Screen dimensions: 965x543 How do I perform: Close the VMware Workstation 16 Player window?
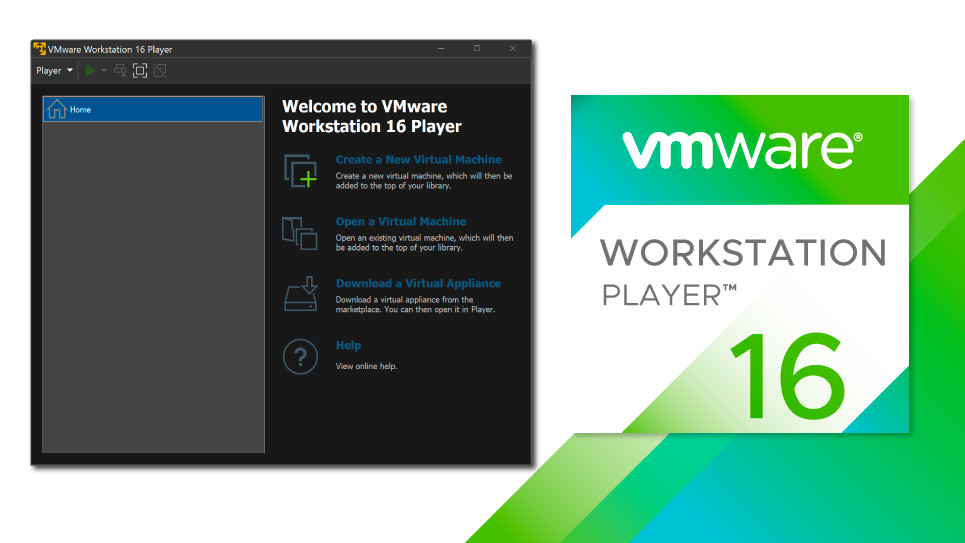(513, 49)
